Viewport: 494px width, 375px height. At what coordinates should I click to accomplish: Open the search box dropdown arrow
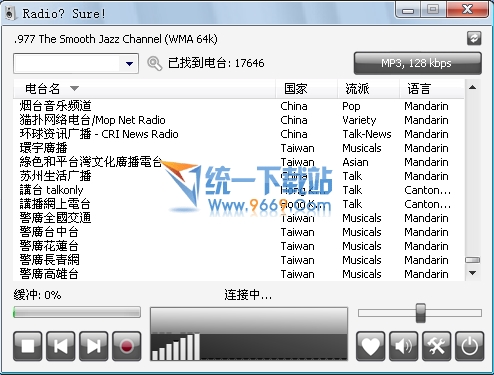click(129, 63)
